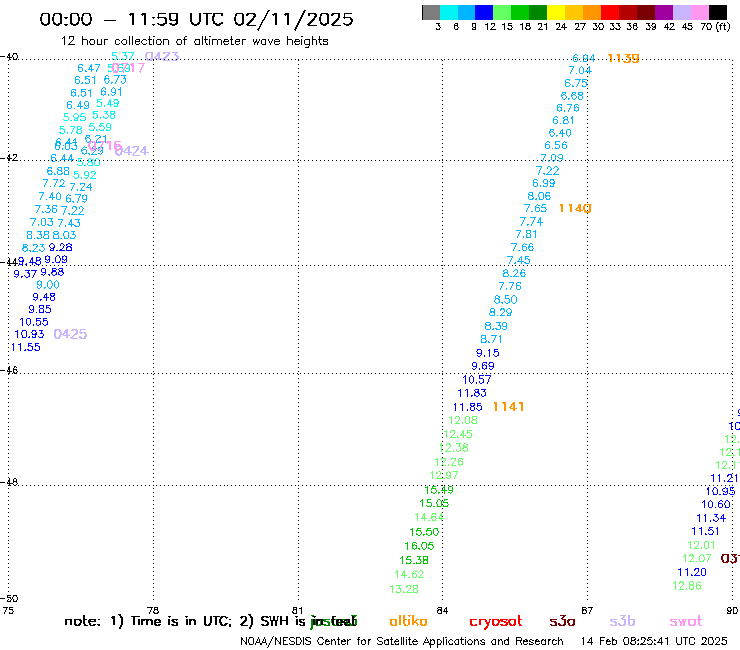This screenshot has height=650, width=740.
Task: Click the longitude axis label '84'
Action: point(442,610)
